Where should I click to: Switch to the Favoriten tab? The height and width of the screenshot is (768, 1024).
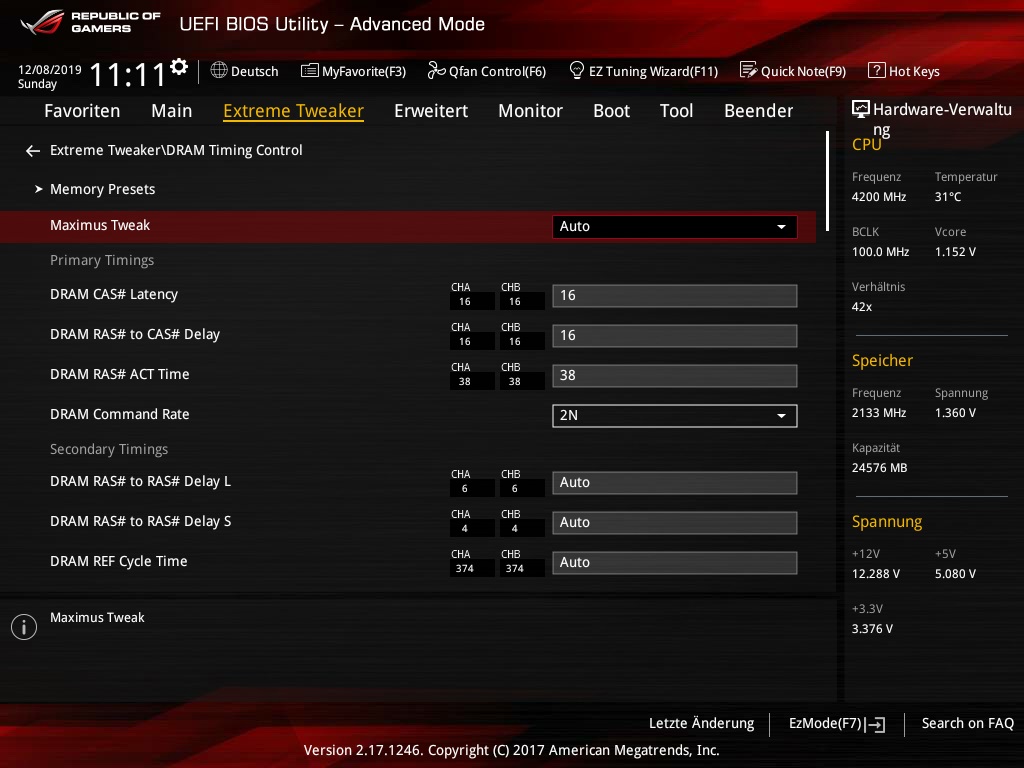(x=82, y=111)
